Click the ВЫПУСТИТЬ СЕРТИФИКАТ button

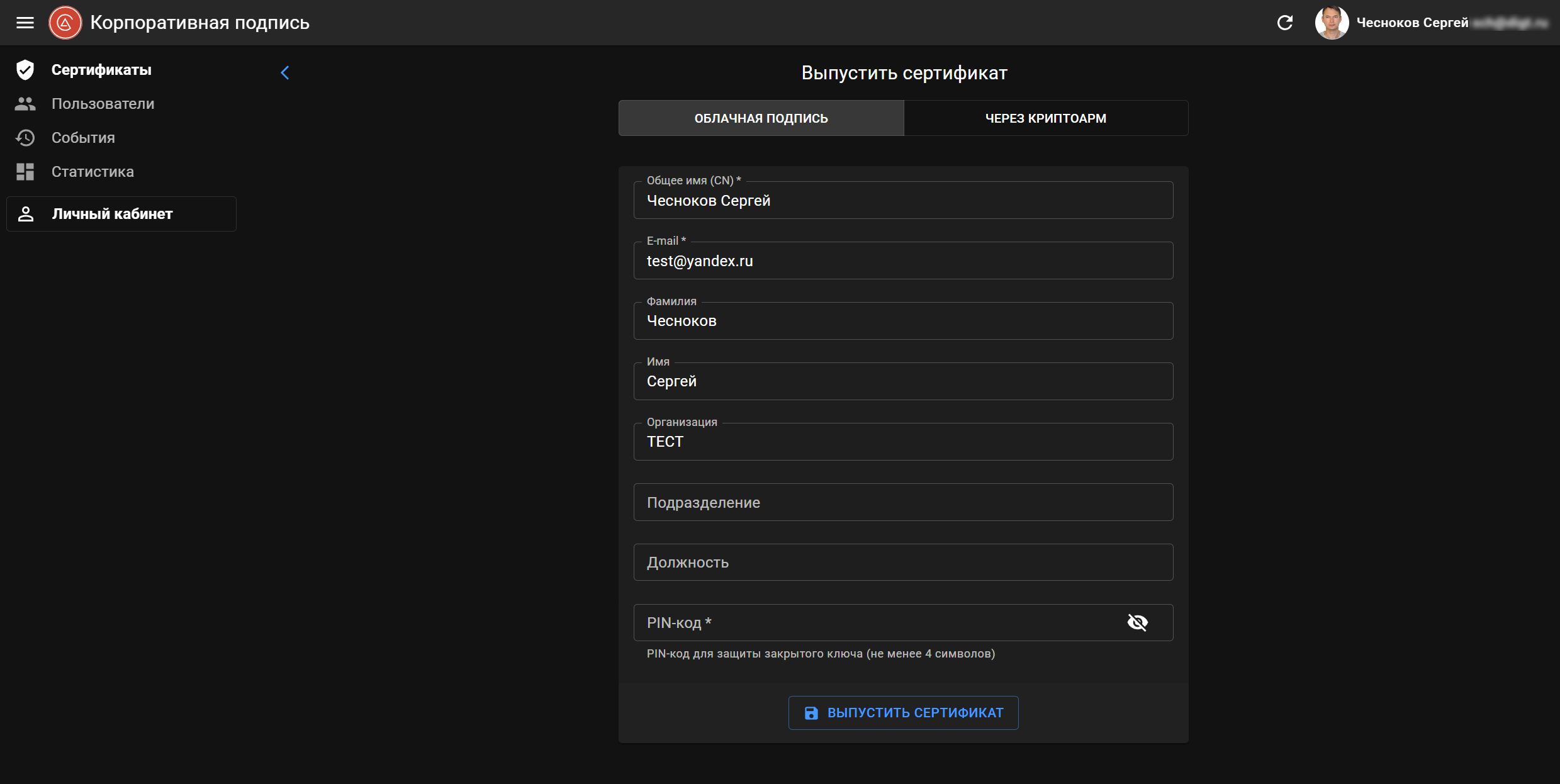click(903, 713)
